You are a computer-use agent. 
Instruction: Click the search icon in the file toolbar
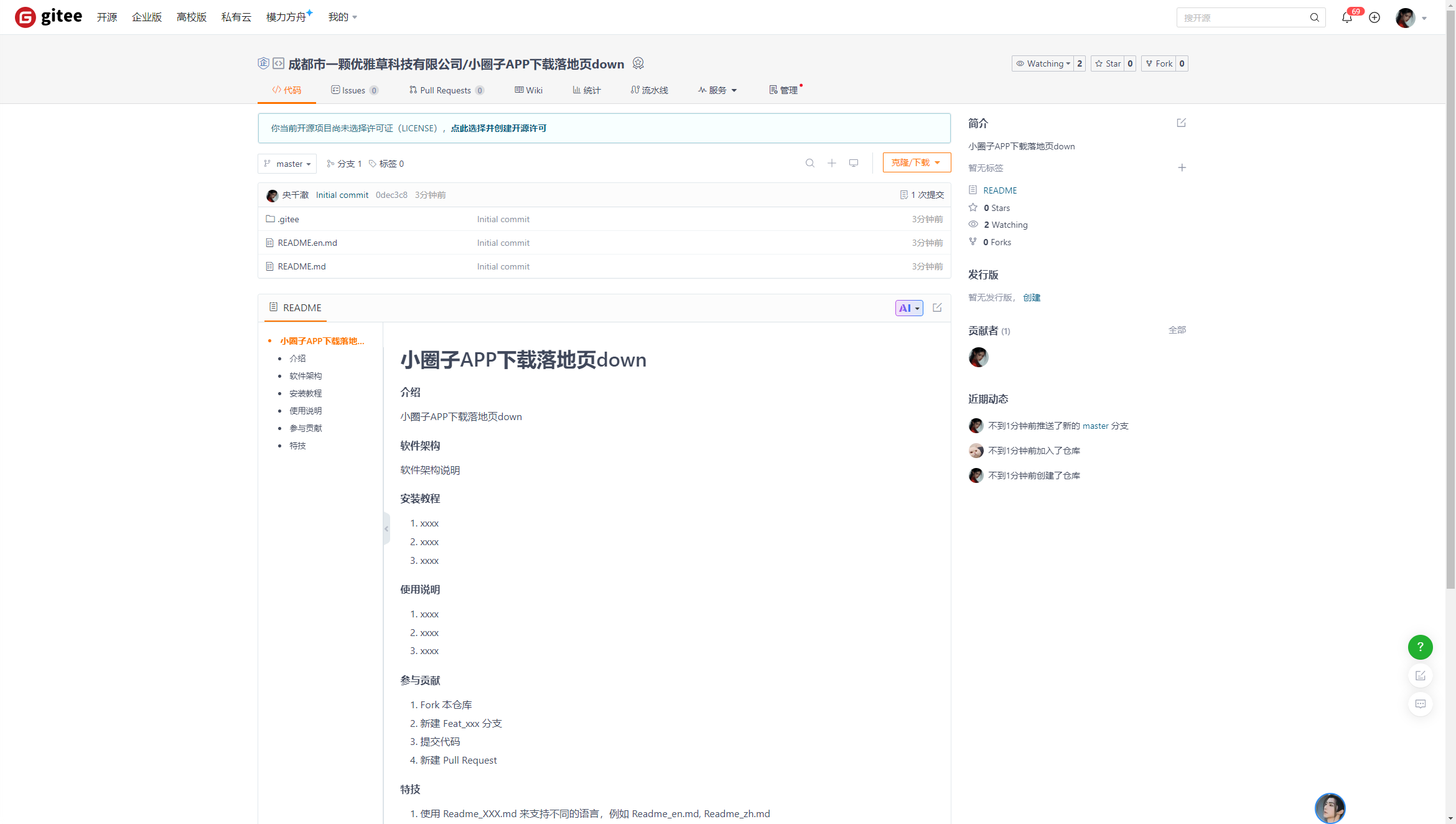[810, 163]
